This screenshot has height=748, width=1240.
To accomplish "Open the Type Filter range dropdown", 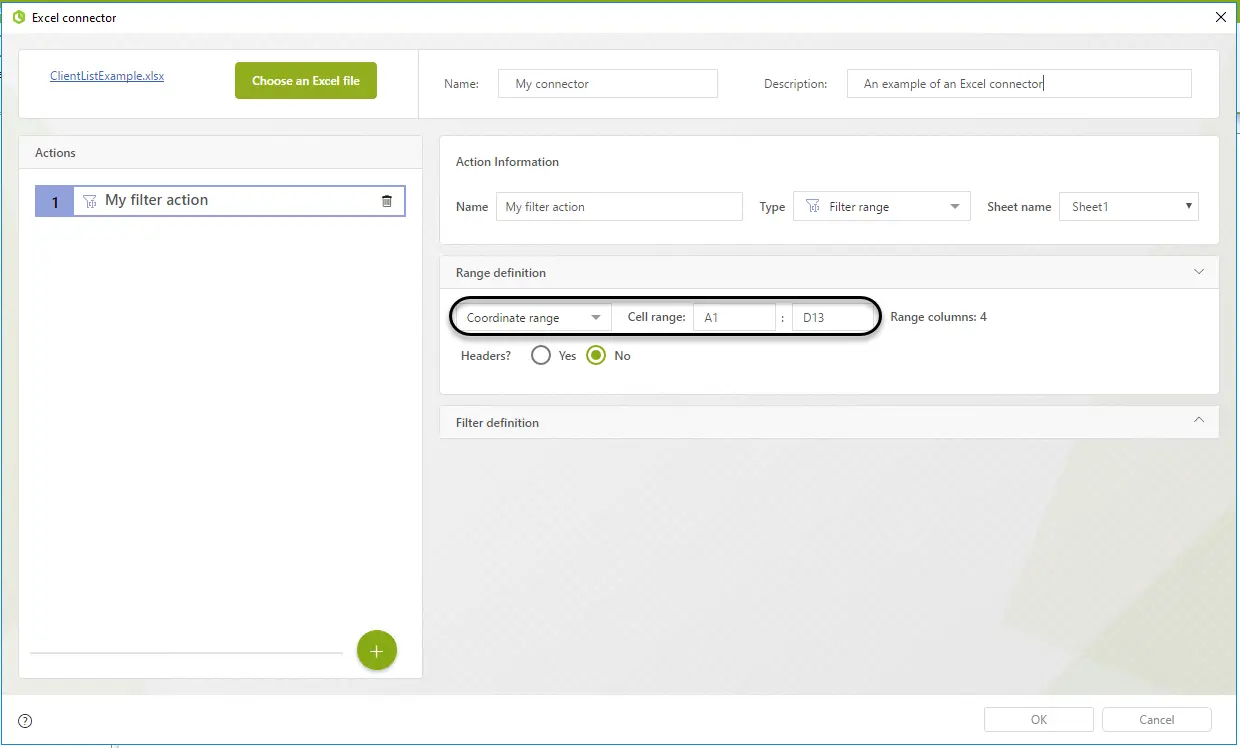I will coord(881,207).
